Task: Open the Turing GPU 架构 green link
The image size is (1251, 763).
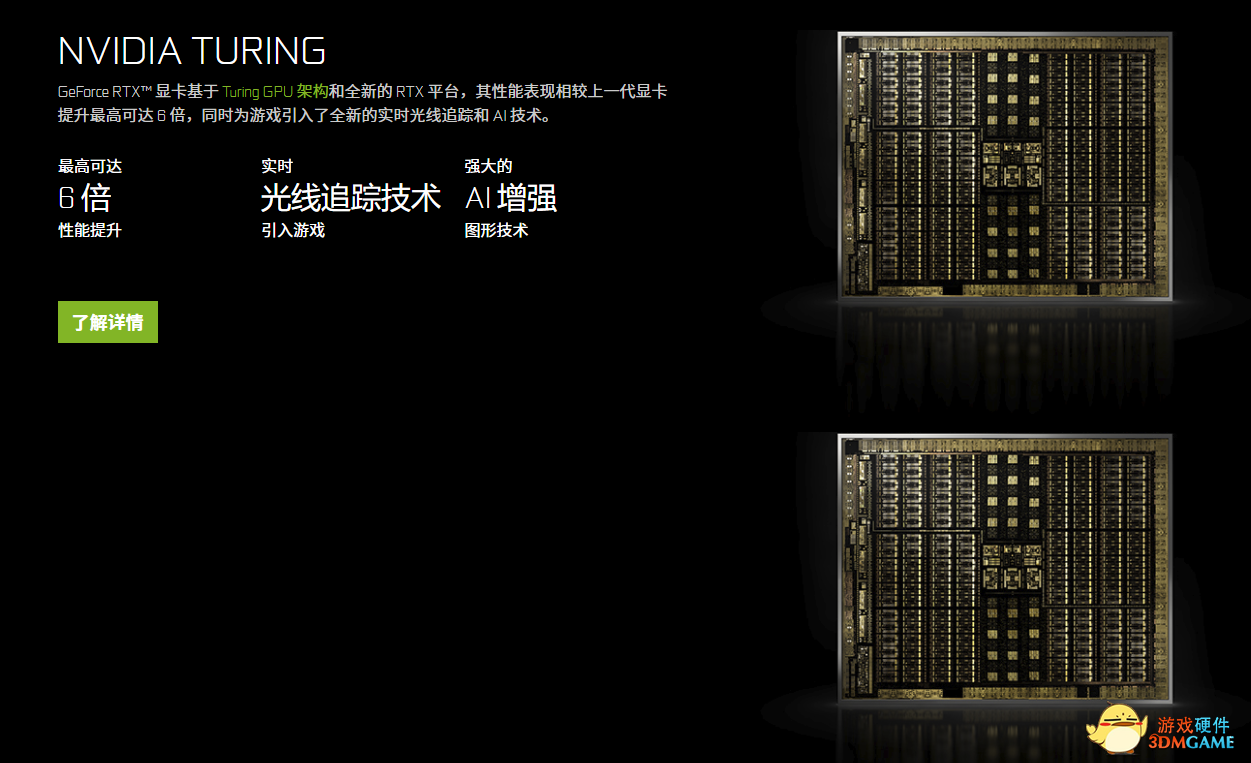Action: 275,91
